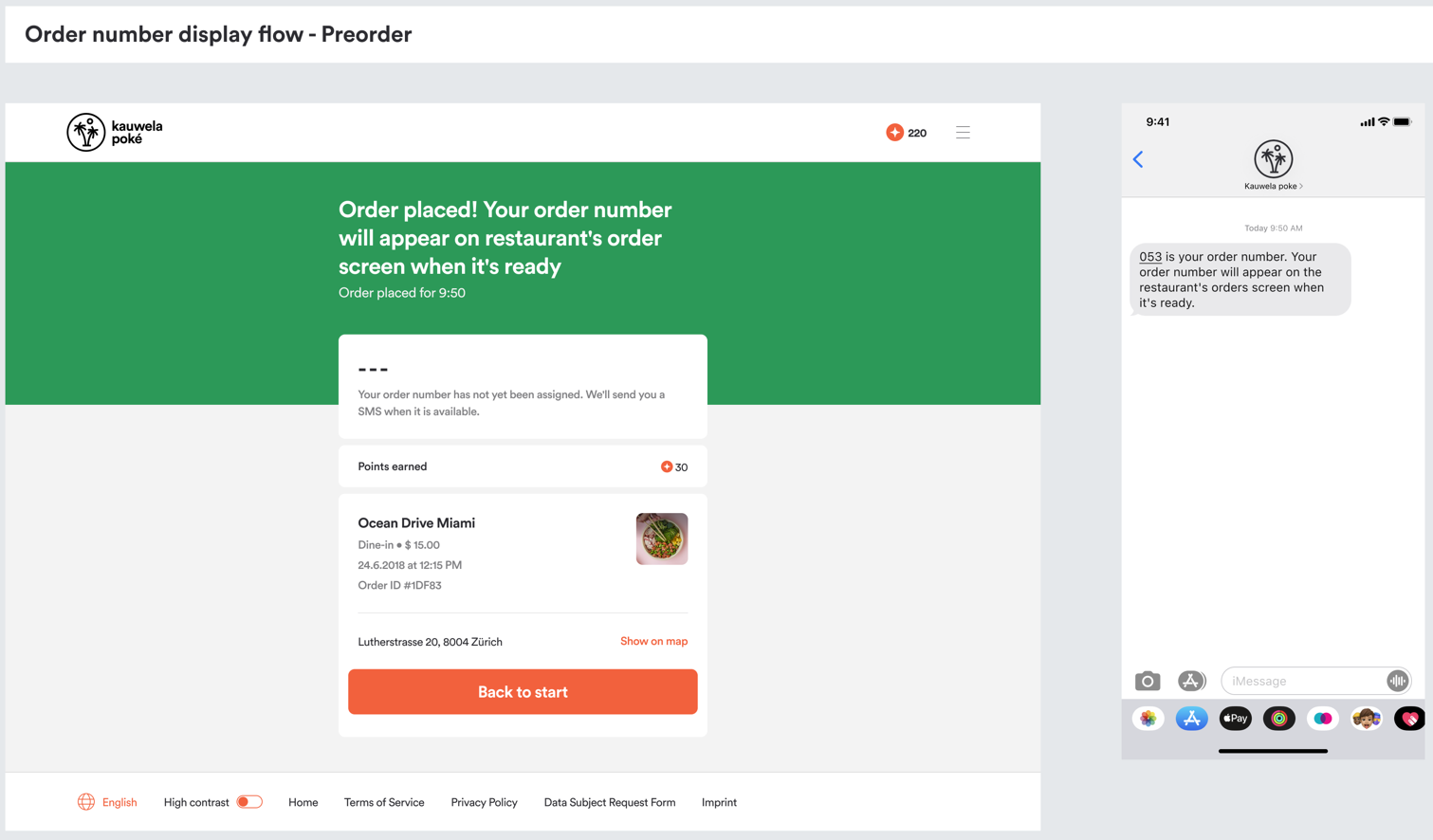Tap the iMessage camera icon
Image resolution: width=1433 pixels, height=840 pixels.
tap(1148, 681)
